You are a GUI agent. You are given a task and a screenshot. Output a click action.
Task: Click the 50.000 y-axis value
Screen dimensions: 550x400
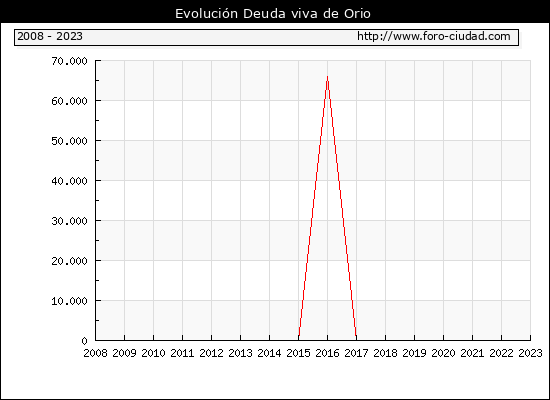[69, 141]
